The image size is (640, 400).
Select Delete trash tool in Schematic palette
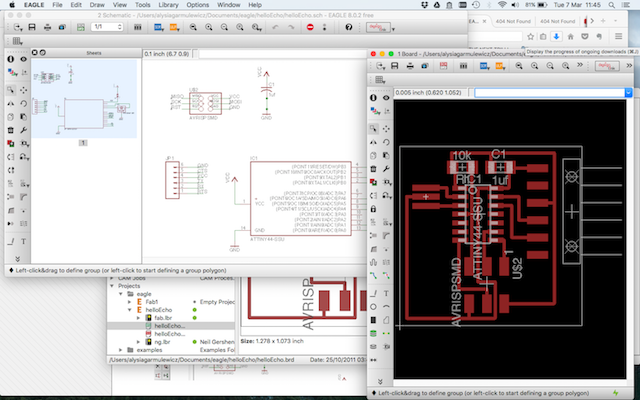pos(11,130)
